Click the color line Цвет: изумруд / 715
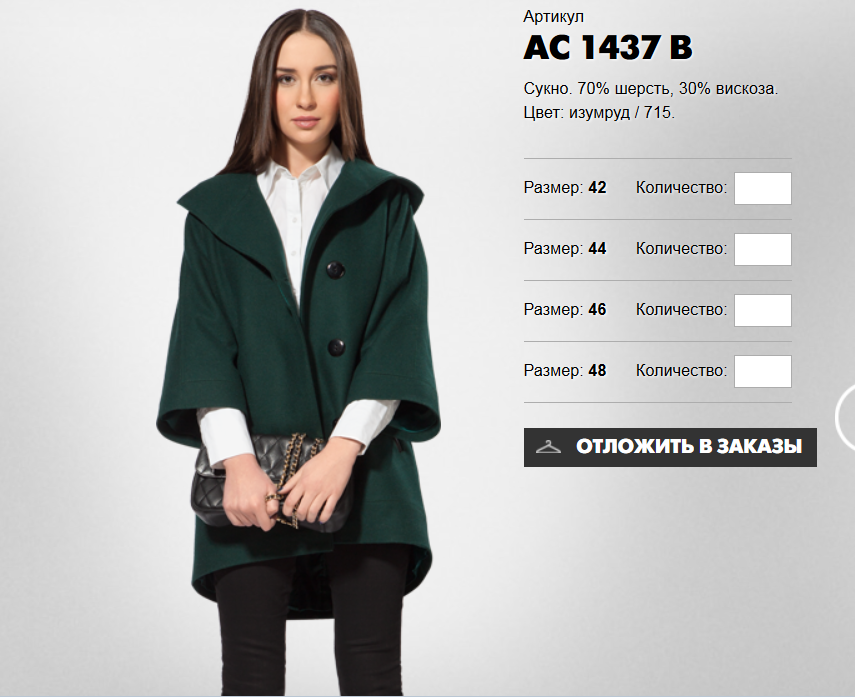855x697 pixels. (x=599, y=113)
